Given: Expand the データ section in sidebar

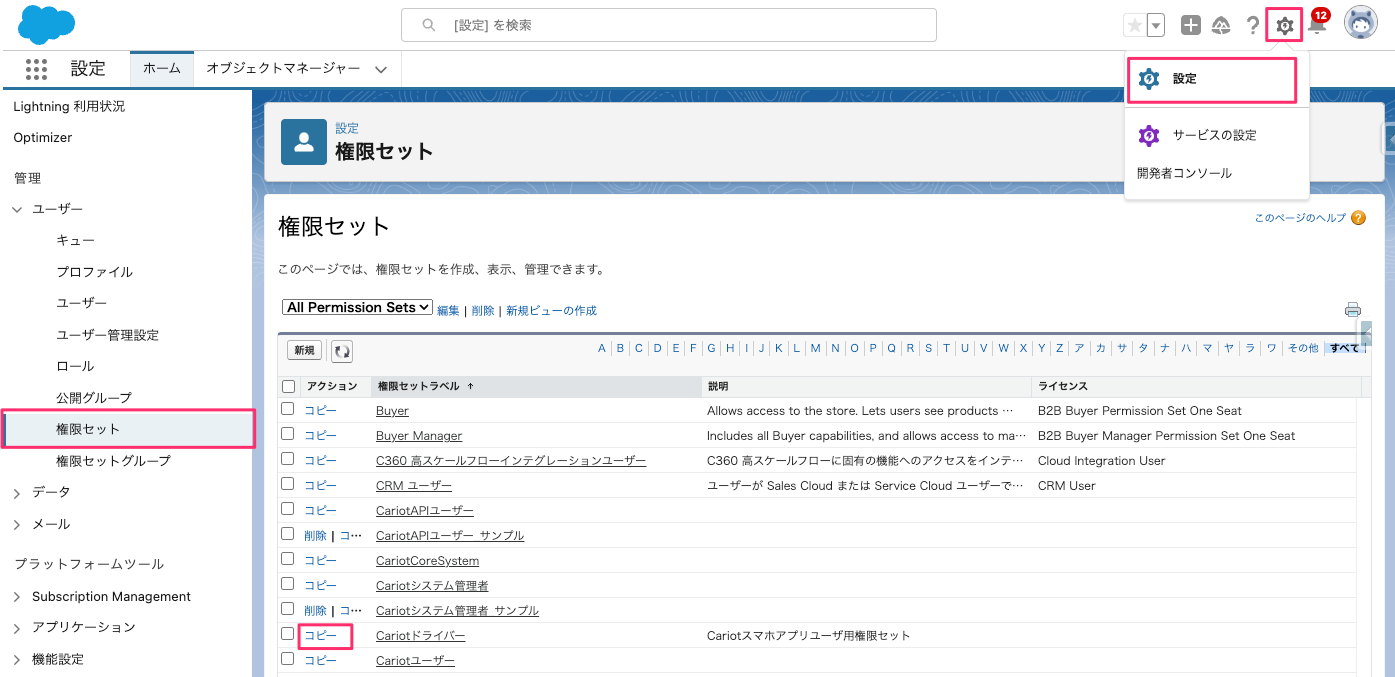Looking at the screenshot, I should [x=17, y=493].
